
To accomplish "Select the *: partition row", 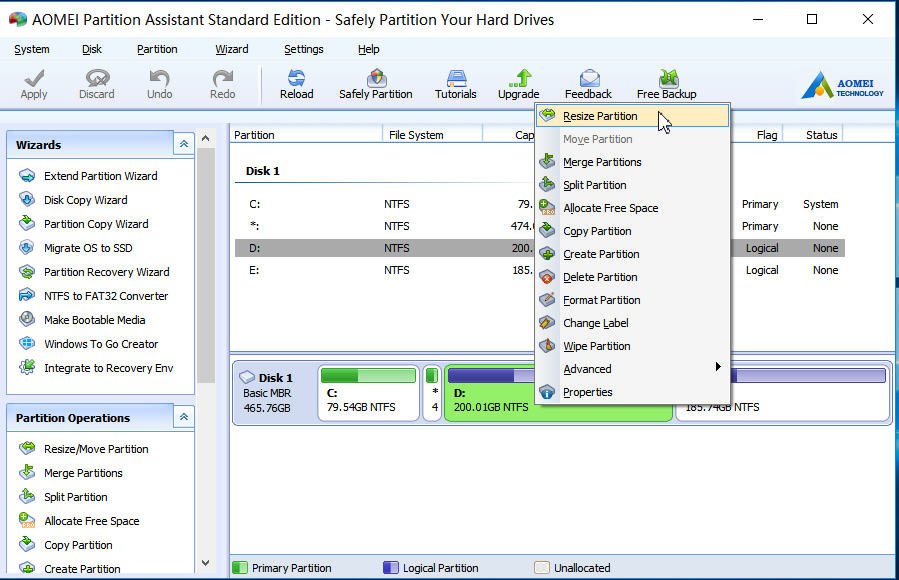I will coord(384,226).
